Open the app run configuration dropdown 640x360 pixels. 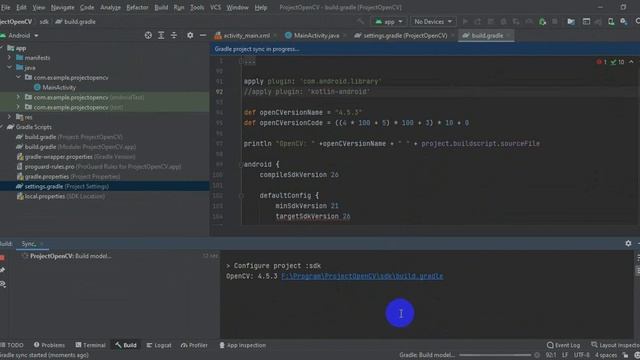coord(389,21)
